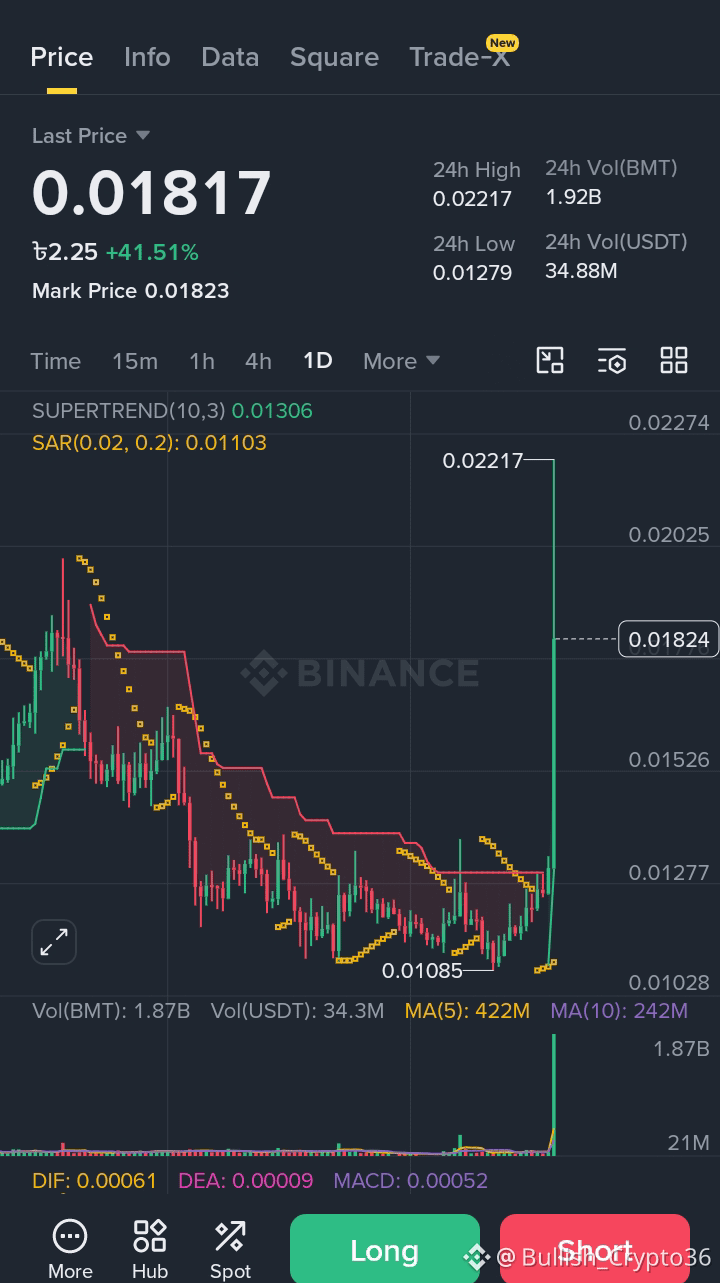Click the MA(10): 242M volume label
720x1283 pixels.
click(x=619, y=1011)
